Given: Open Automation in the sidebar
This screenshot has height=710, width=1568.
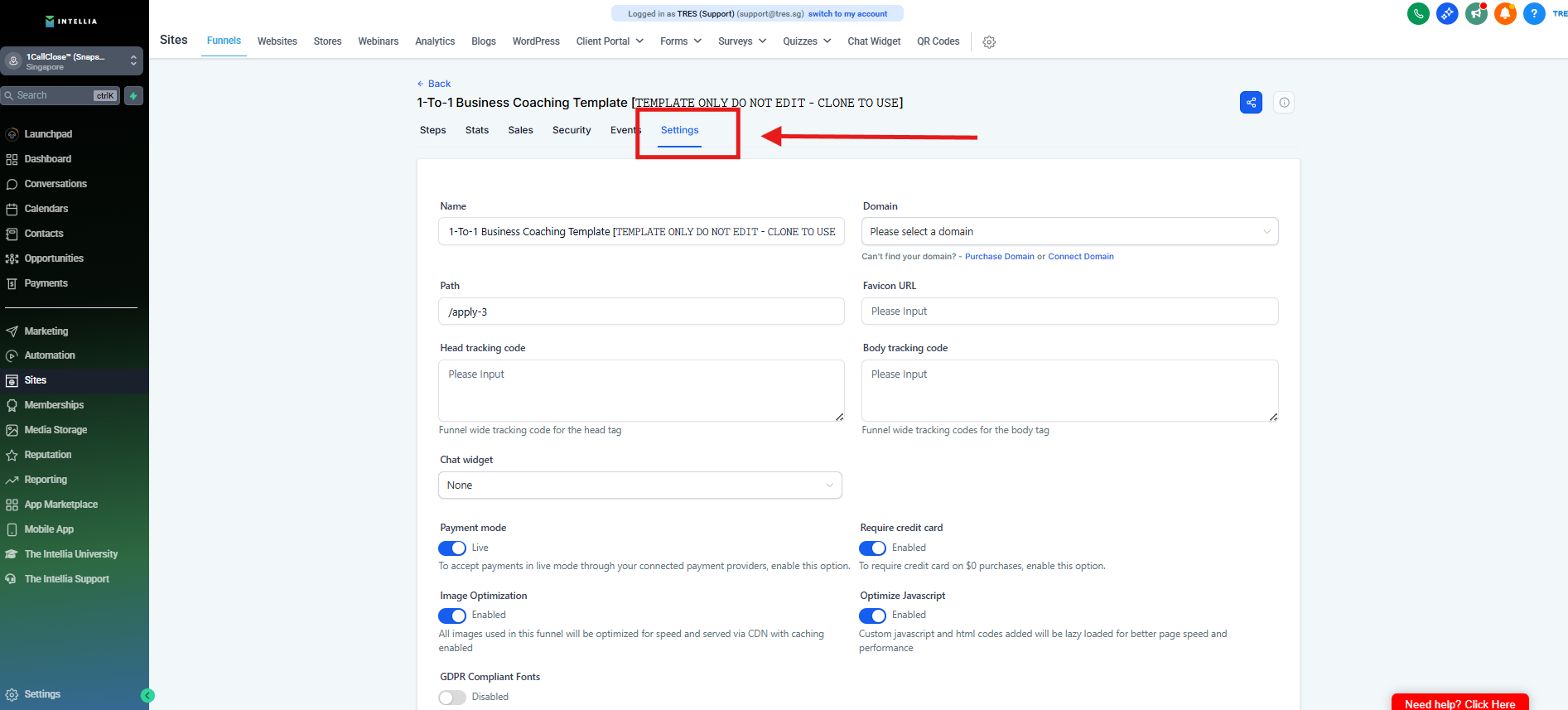Looking at the screenshot, I should pos(50,355).
